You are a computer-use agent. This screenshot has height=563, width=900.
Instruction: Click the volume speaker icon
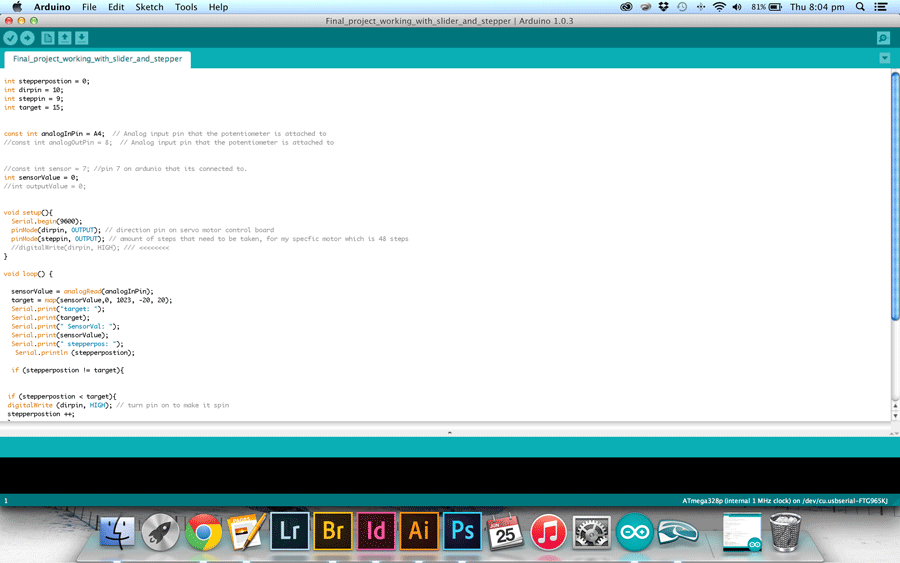(x=738, y=7)
